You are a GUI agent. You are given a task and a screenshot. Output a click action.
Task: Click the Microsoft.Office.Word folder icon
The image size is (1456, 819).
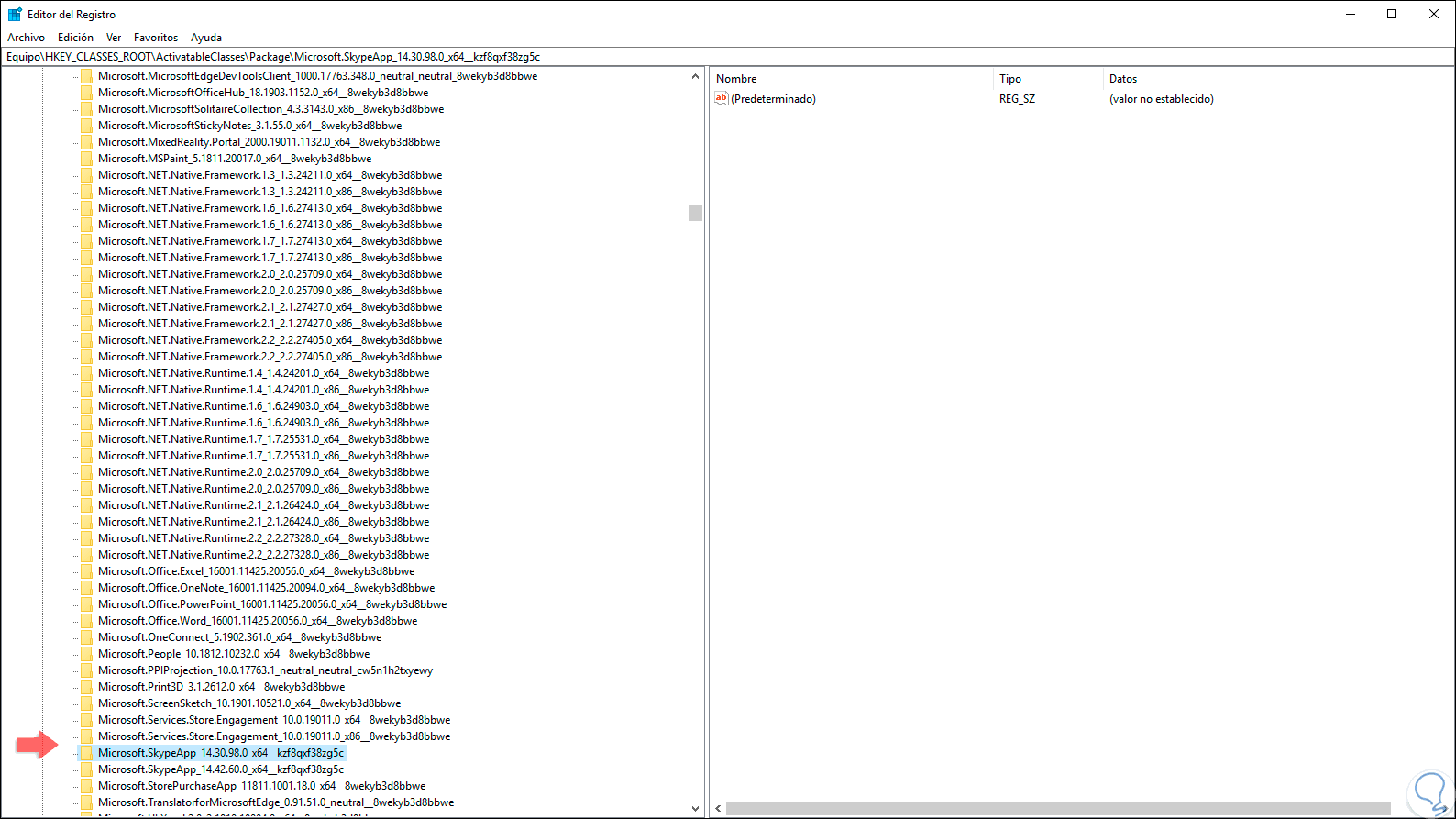[x=86, y=621]
